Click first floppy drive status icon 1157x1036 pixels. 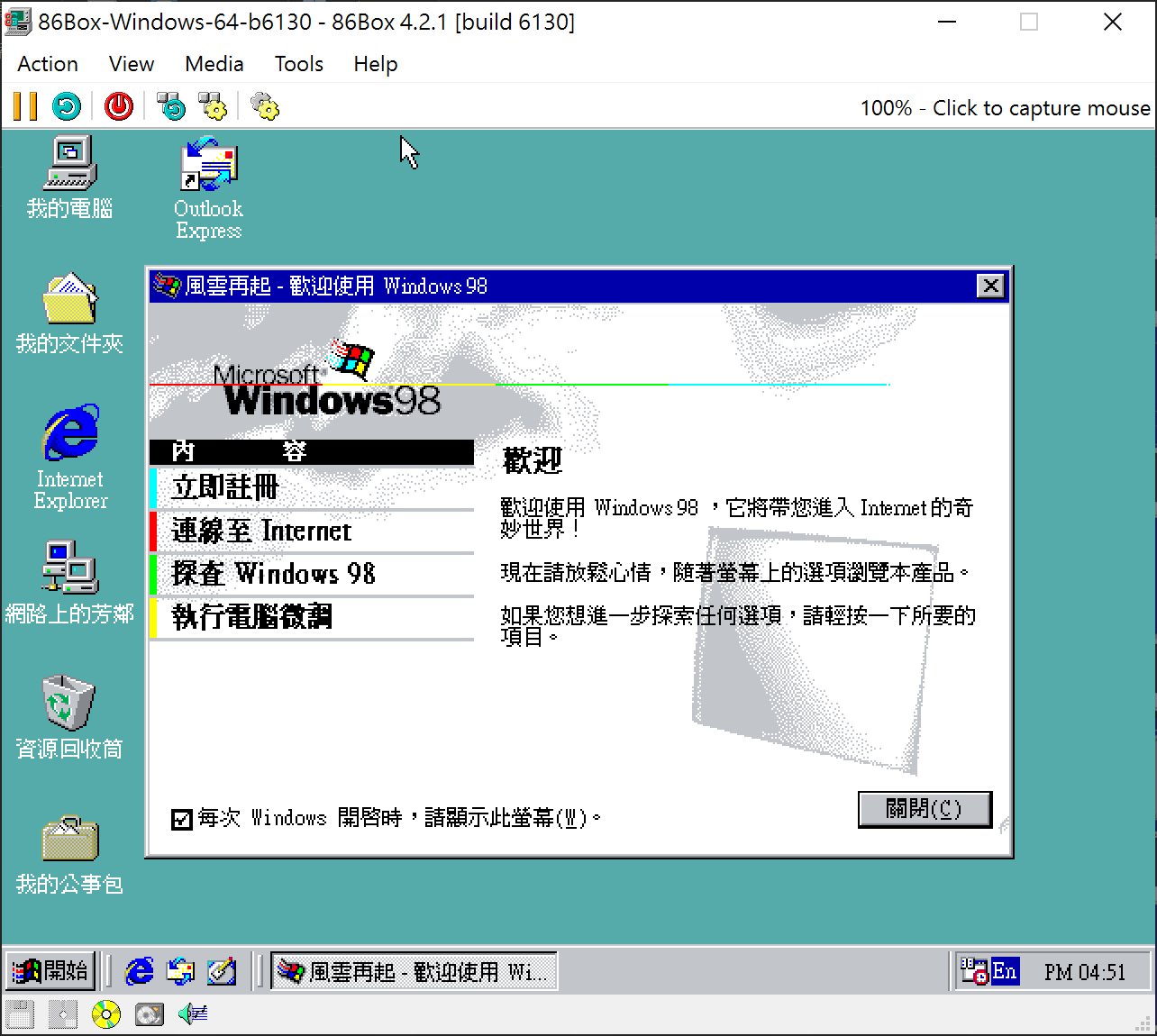coord(20,1014)
